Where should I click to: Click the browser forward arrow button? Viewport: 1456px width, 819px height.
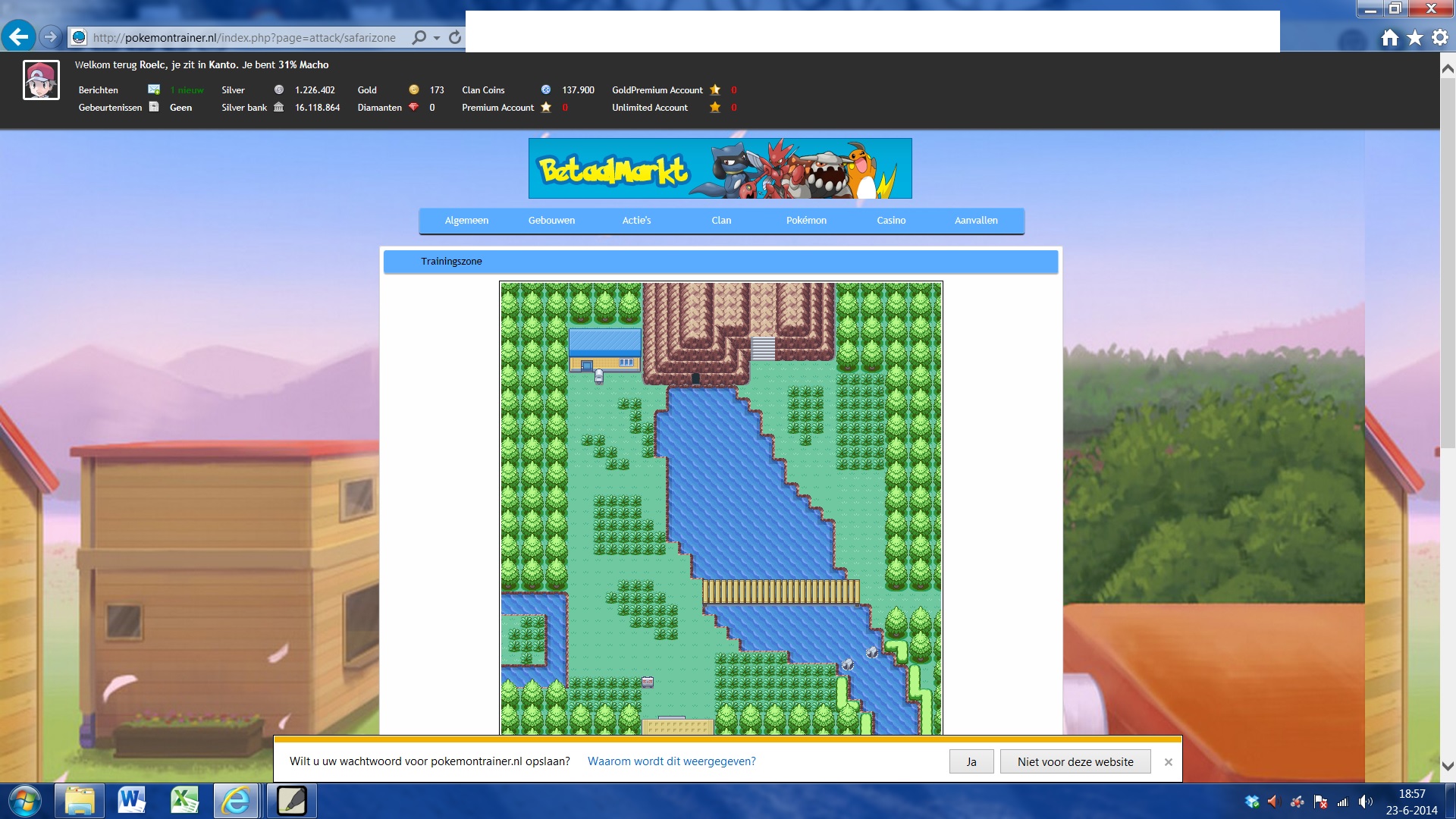click(50, 36)
